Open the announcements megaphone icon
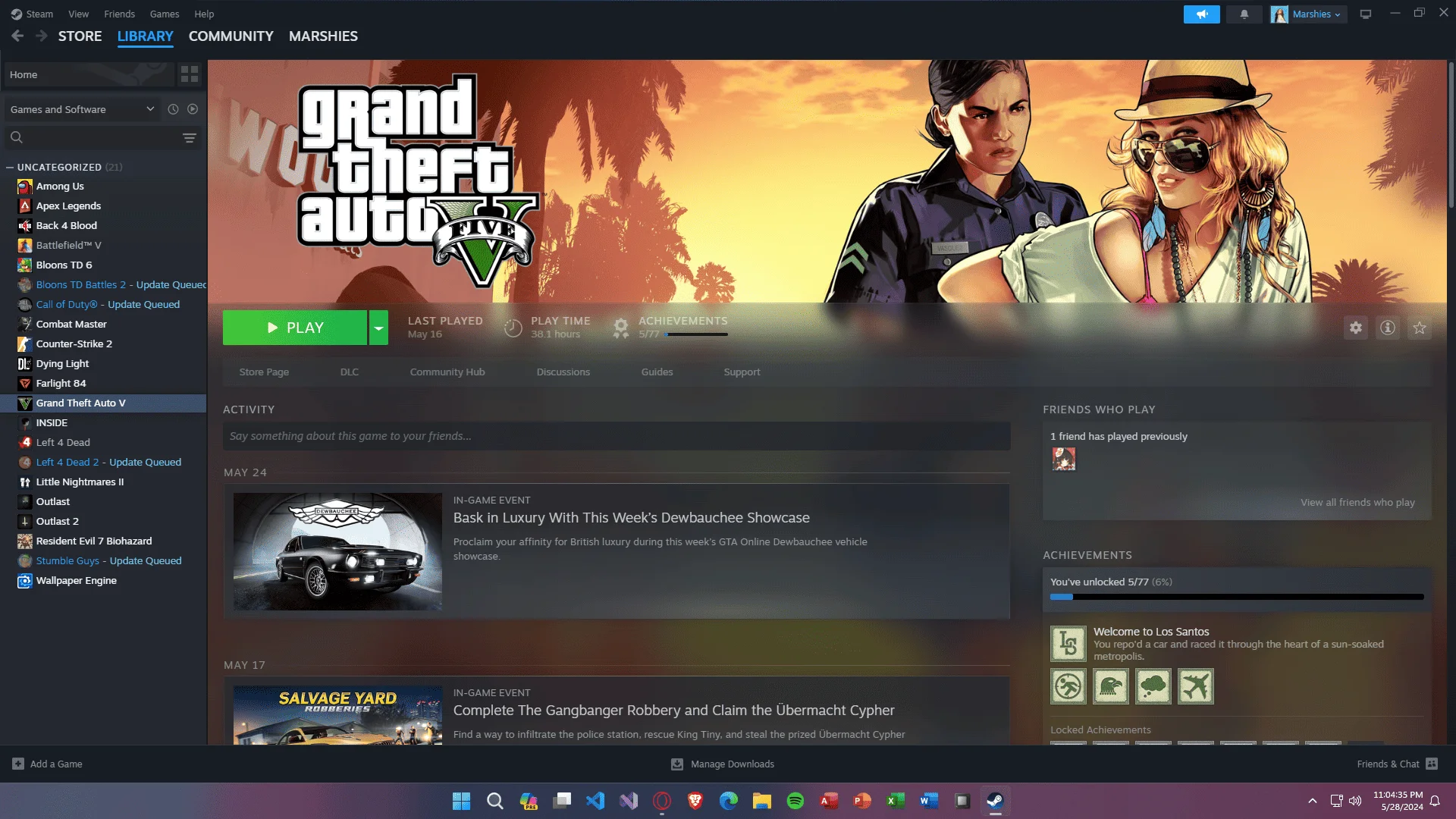Viewport: 1456px width, 819px height. pos(1201,14)
